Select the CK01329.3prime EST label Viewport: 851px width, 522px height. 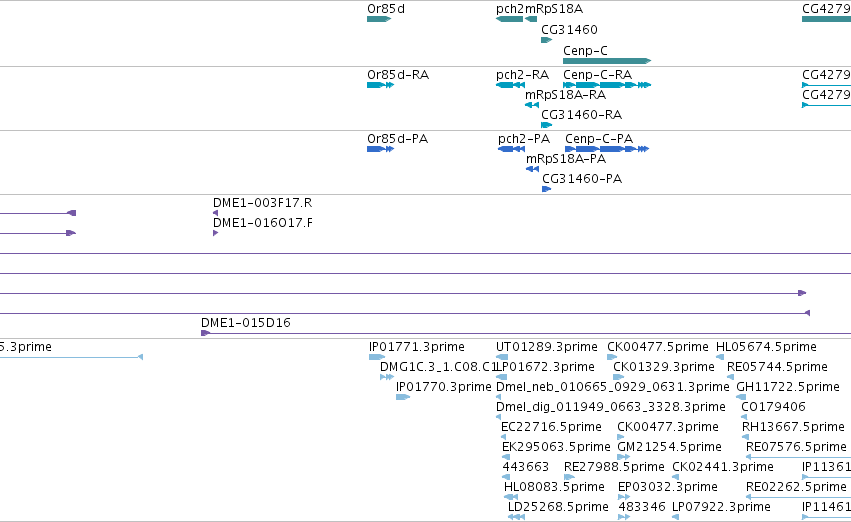point(664,367)
